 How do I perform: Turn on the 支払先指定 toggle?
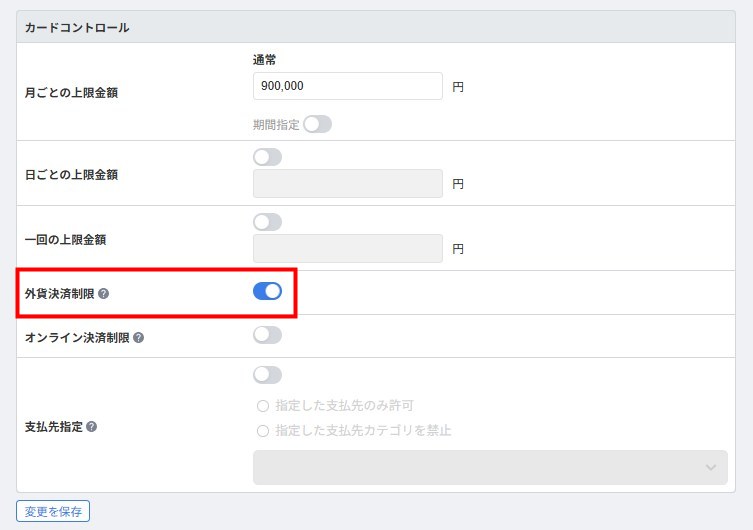[x=267, y=375]
